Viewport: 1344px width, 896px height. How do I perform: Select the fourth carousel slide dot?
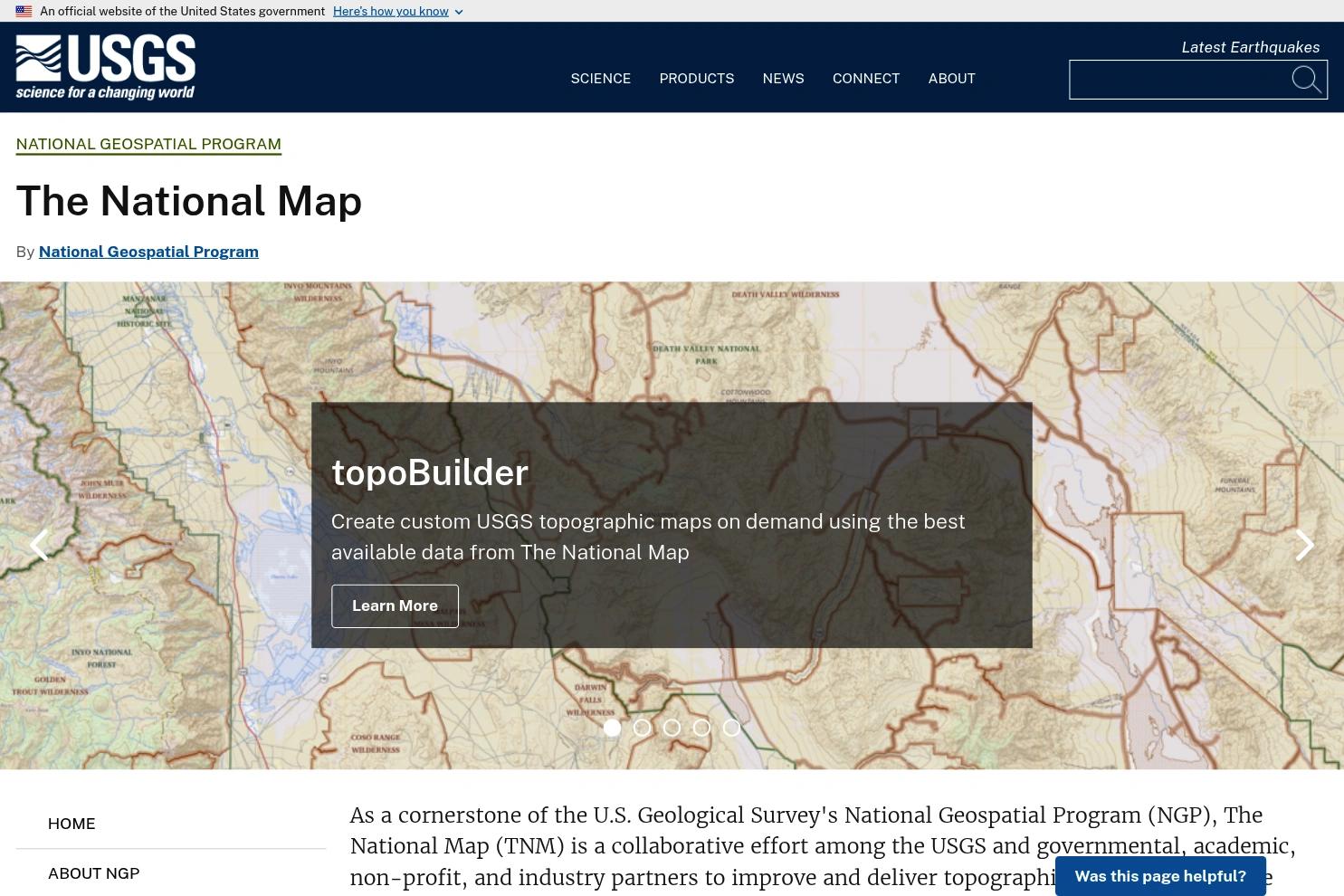pos(701,728)
